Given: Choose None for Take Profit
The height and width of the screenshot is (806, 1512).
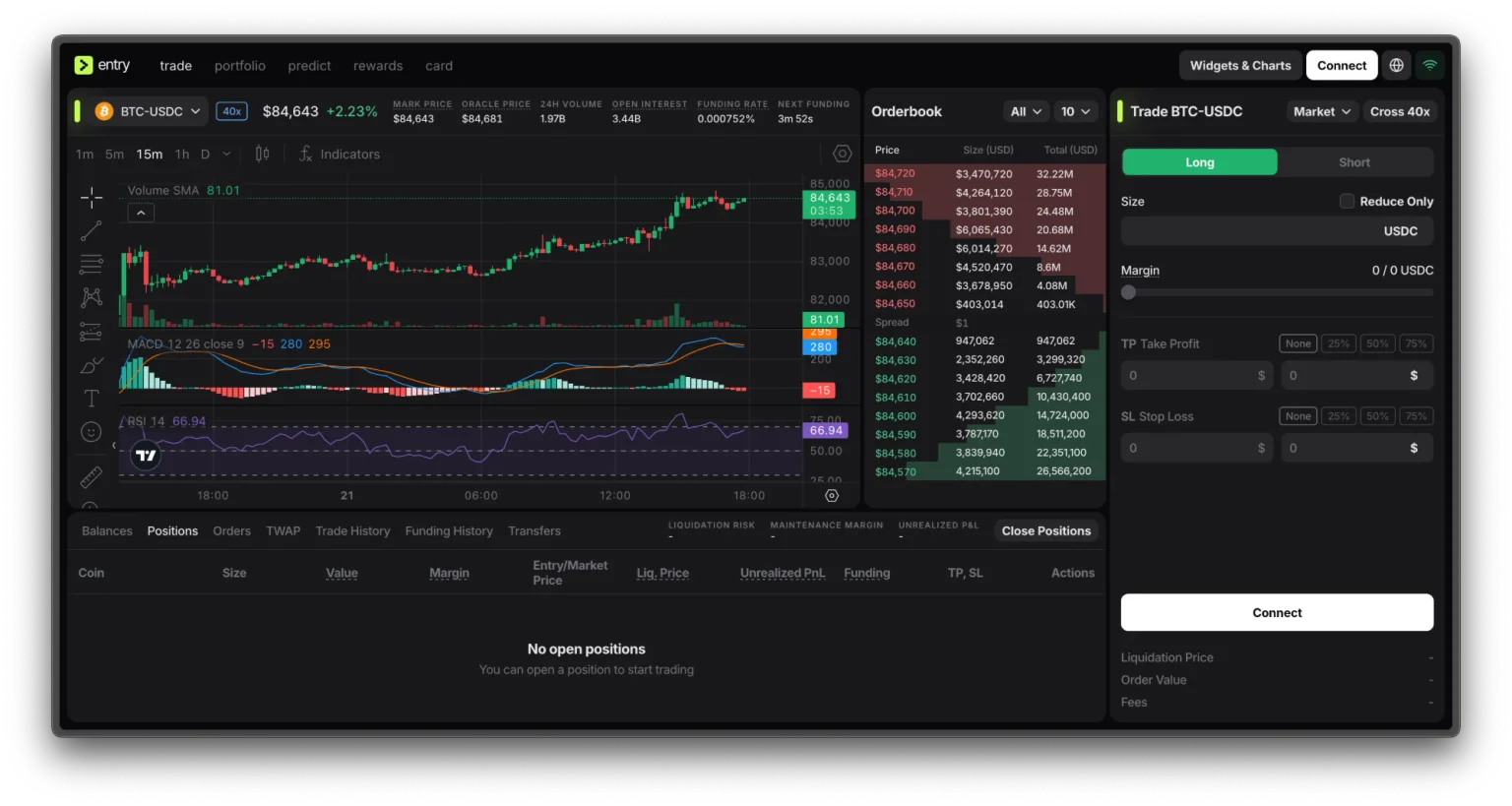Looking at the screenshot, I should pos(1298,343).
